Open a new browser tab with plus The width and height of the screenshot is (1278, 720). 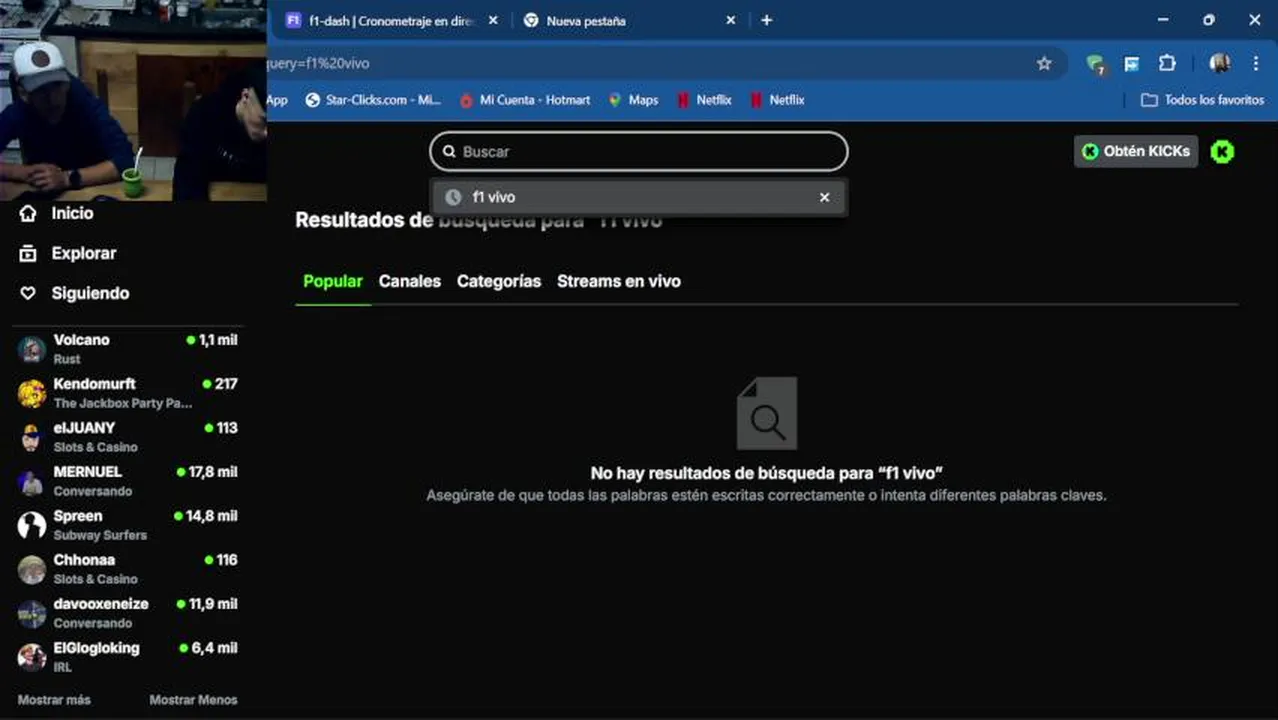pos(767,20)
